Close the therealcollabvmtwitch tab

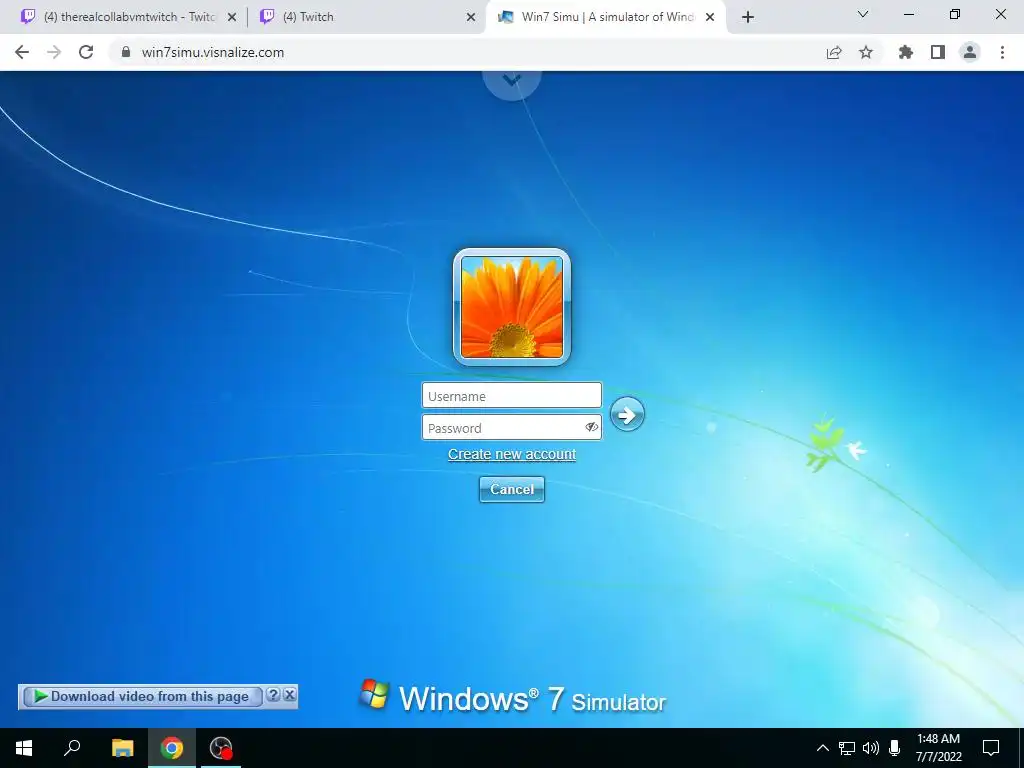pyautogui.click(x=231, y=17)
